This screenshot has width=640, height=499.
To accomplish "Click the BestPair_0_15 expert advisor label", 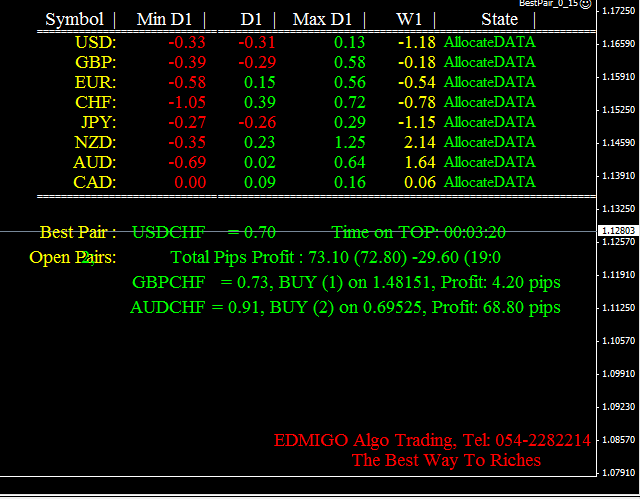I will pyautogui.click(x=549, y=3).
